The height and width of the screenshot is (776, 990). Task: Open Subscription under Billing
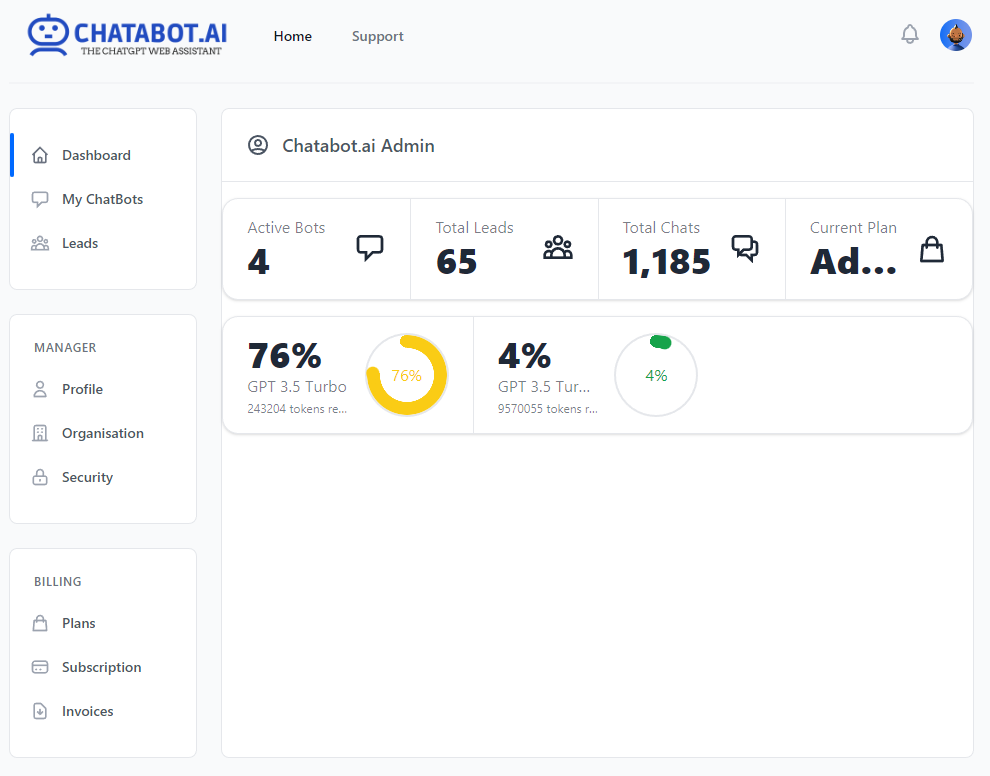tap(101, 667)
